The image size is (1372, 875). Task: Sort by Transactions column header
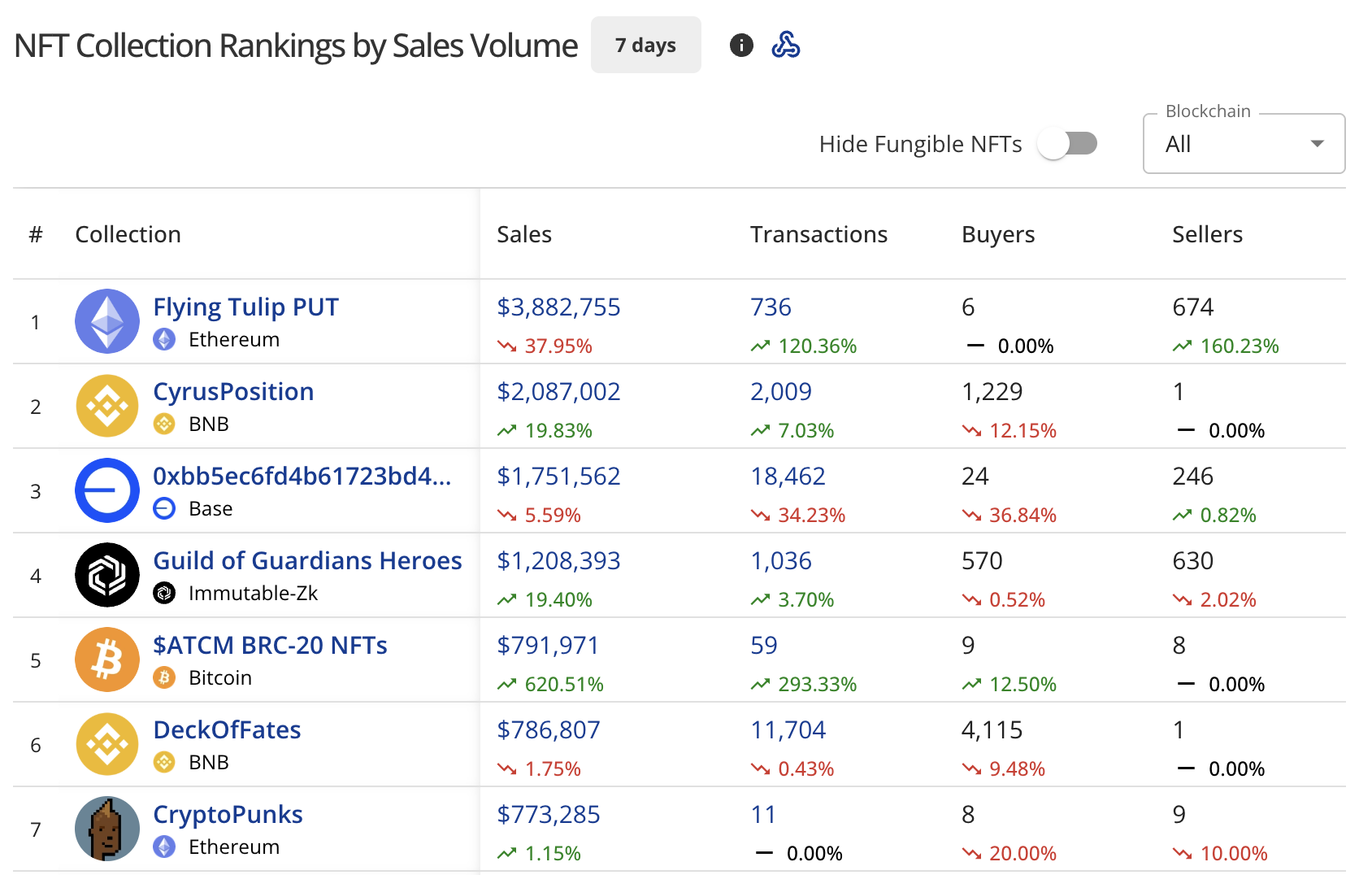tap(818, 234)
